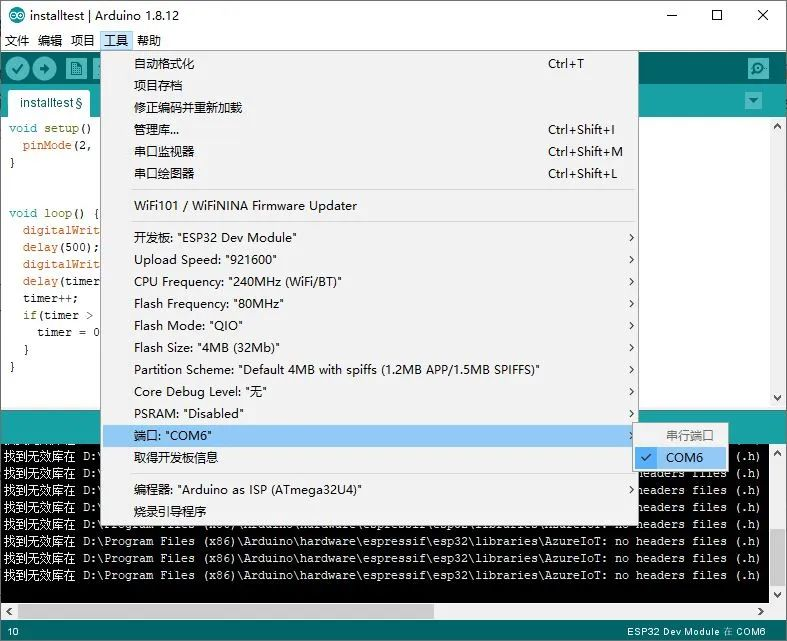This screenshot has width=787, height=641.
Task: Expand Partition Scheme submenu
Action: click(369, 369)
